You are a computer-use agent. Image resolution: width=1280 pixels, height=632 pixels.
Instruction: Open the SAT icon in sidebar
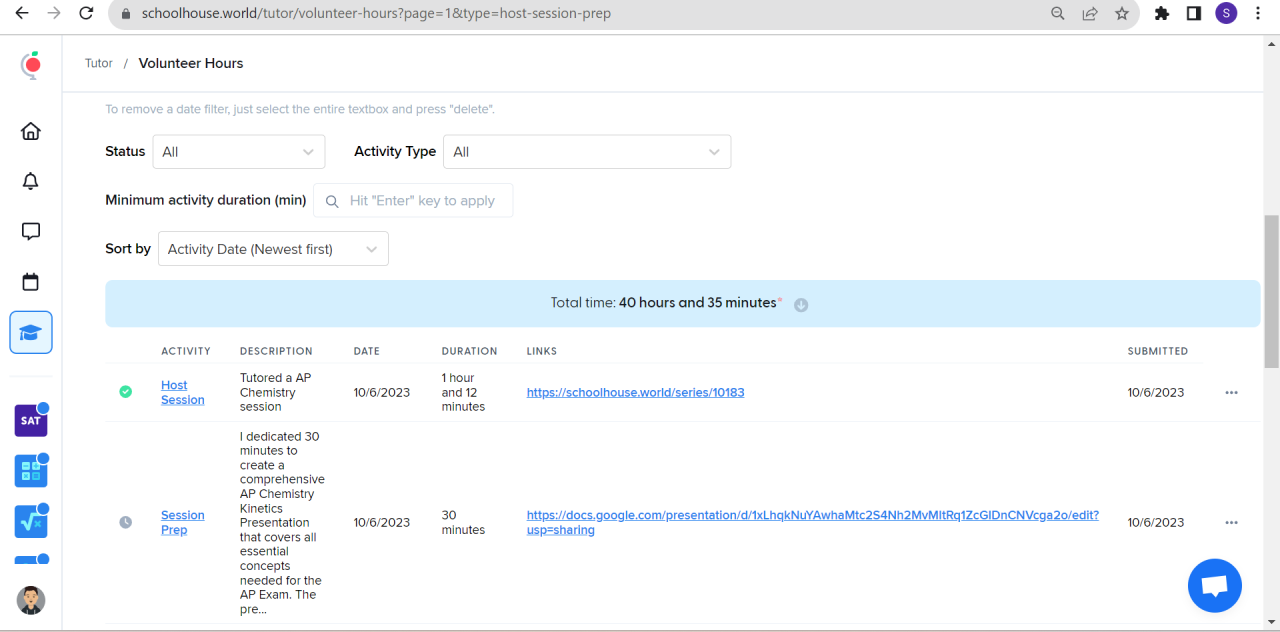click(x=31, y=421)
